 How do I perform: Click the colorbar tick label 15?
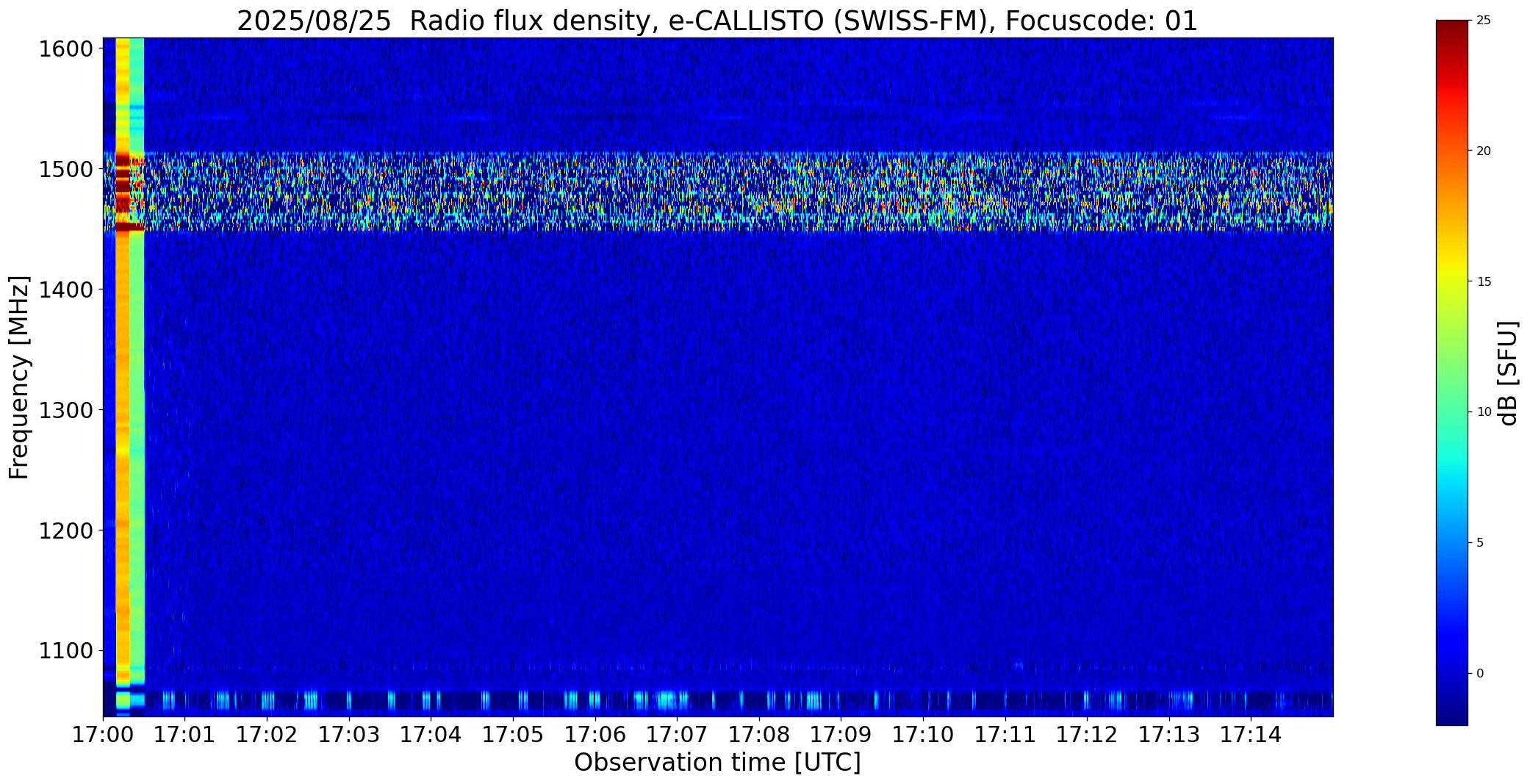click(x=1483, y=282)
